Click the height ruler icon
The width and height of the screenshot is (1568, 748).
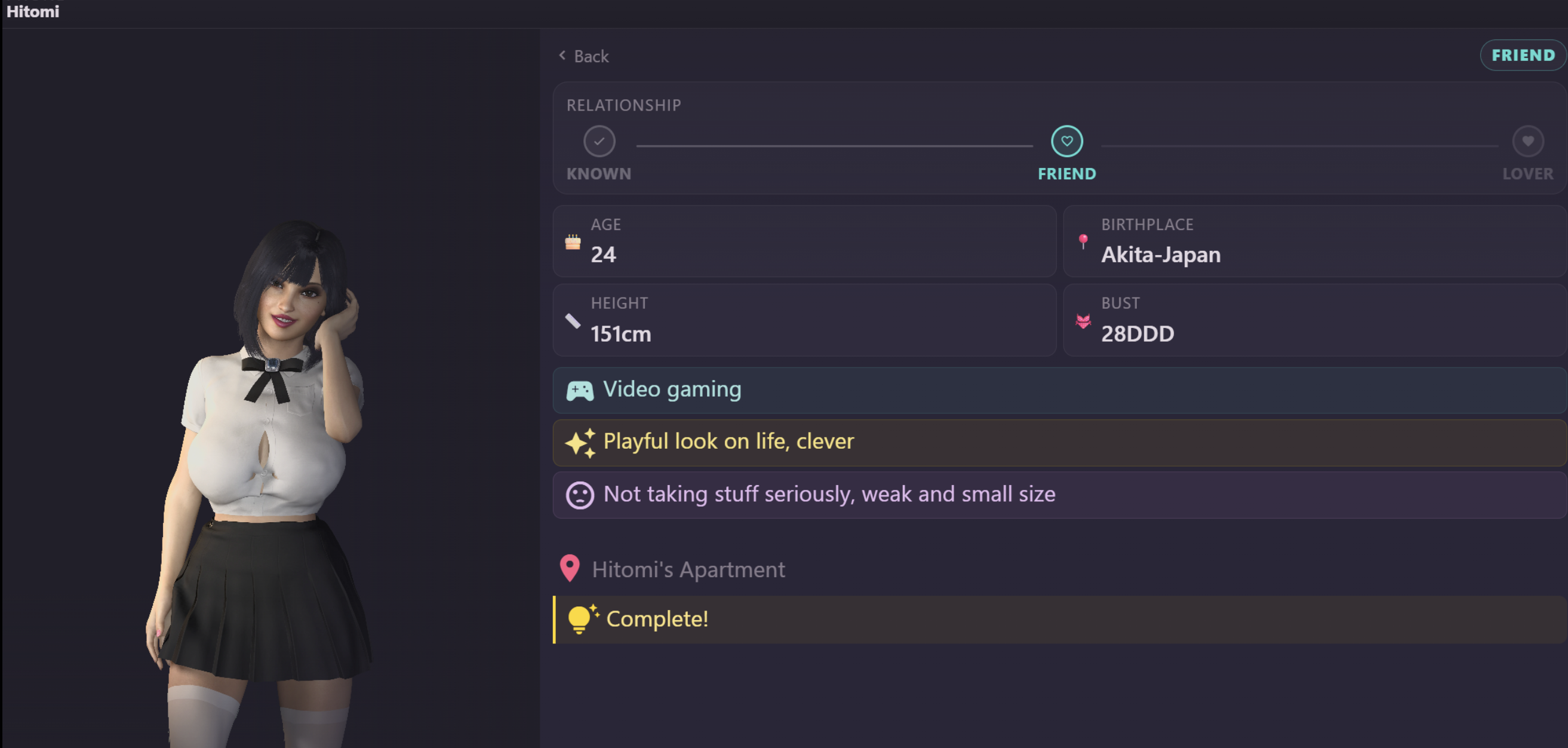tap(572, 321)
